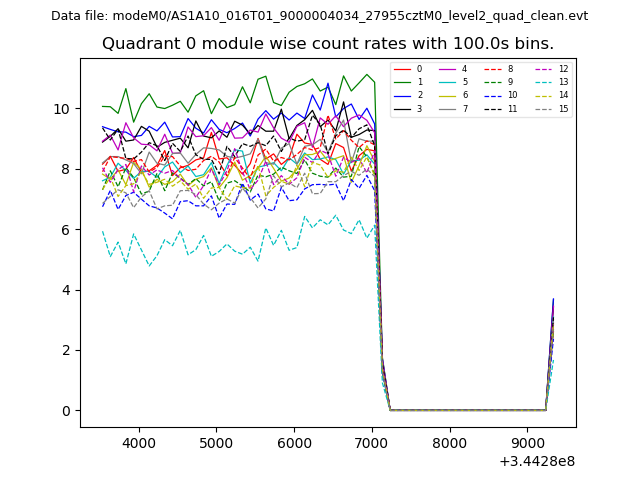Click the y-axis tick label 6

pyautogui.click(x=67, y=229)
